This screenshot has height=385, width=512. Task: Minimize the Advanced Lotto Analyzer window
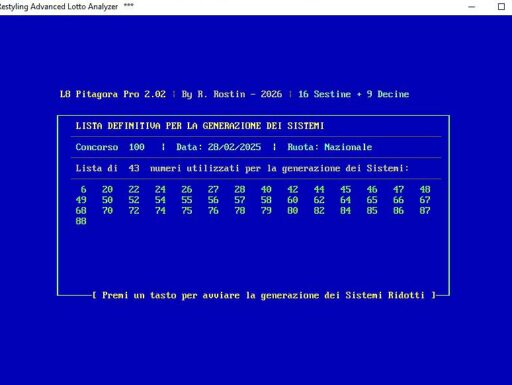coord(472,6)
